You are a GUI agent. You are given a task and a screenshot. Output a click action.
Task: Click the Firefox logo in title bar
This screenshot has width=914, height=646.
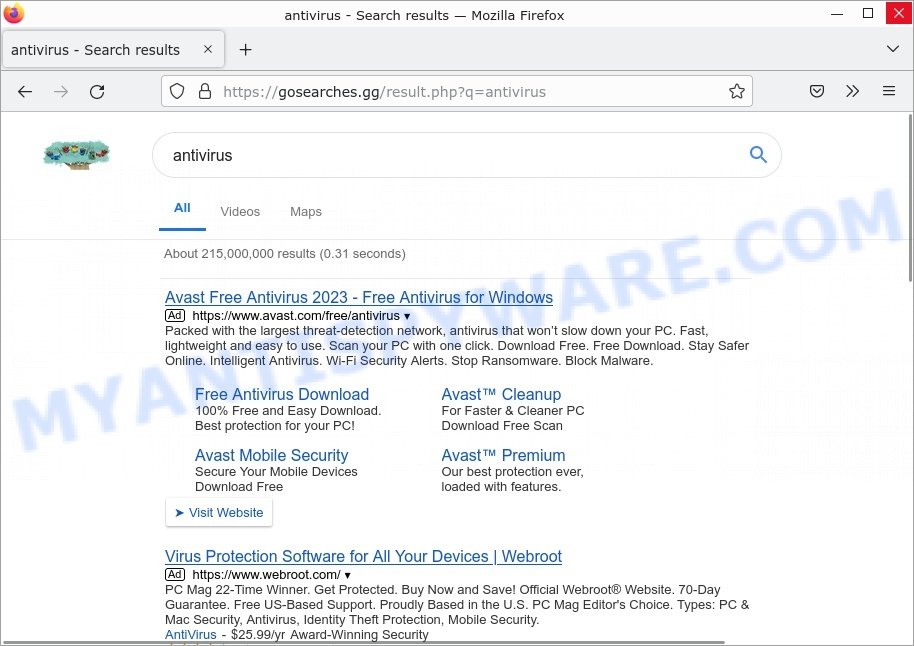point(14,13)
